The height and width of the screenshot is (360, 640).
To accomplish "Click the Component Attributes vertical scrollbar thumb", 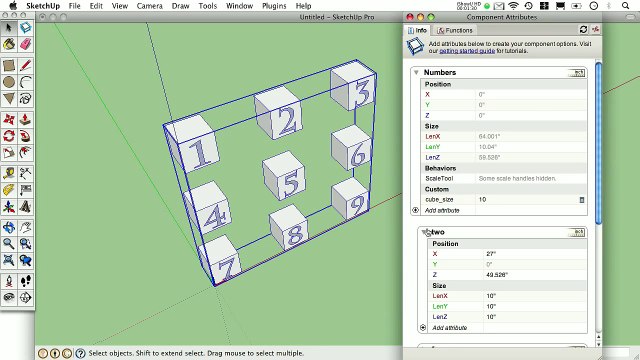I will (x=598, y=143).
